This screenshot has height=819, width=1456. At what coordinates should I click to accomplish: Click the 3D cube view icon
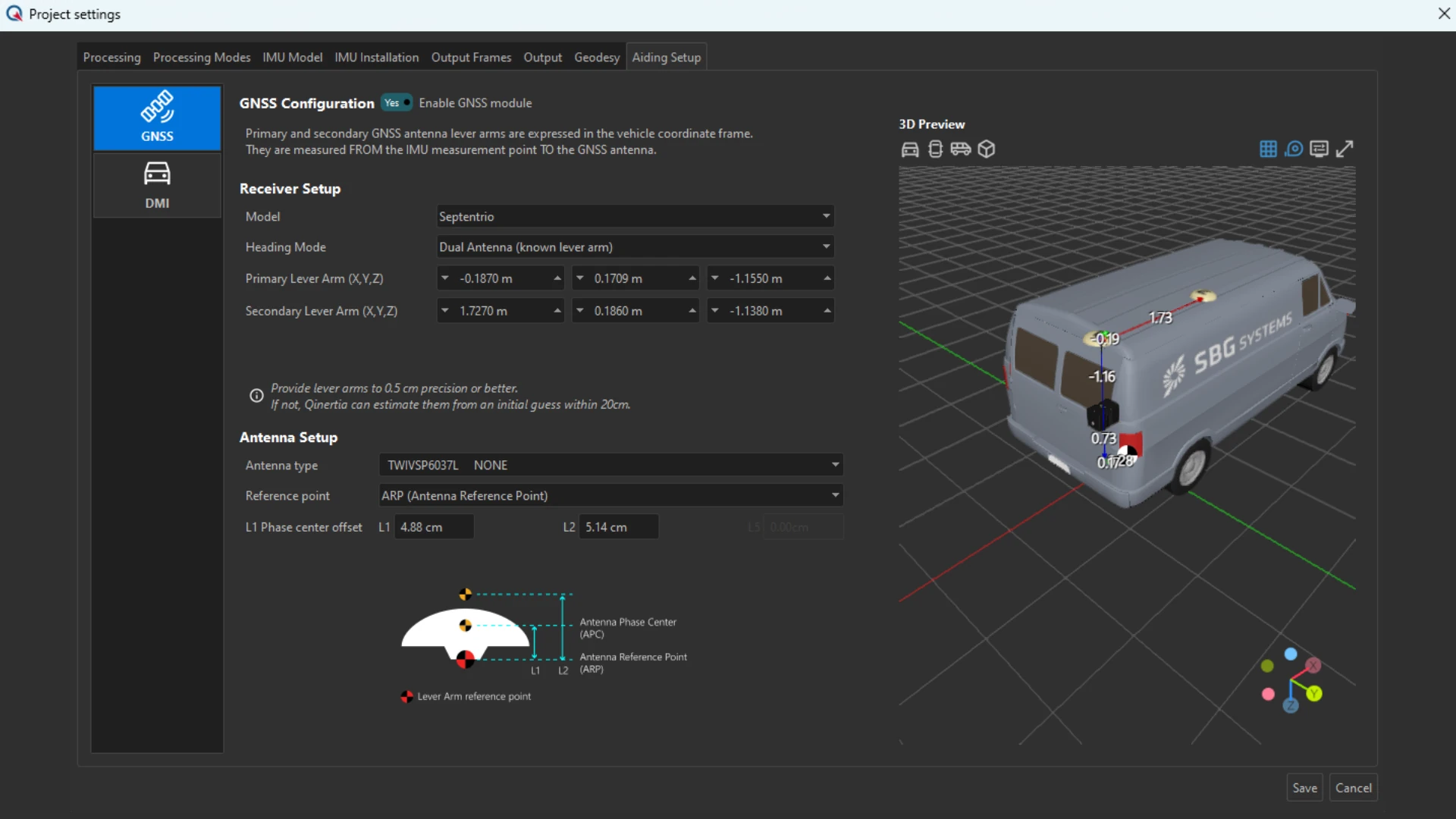tap(987, 149)
